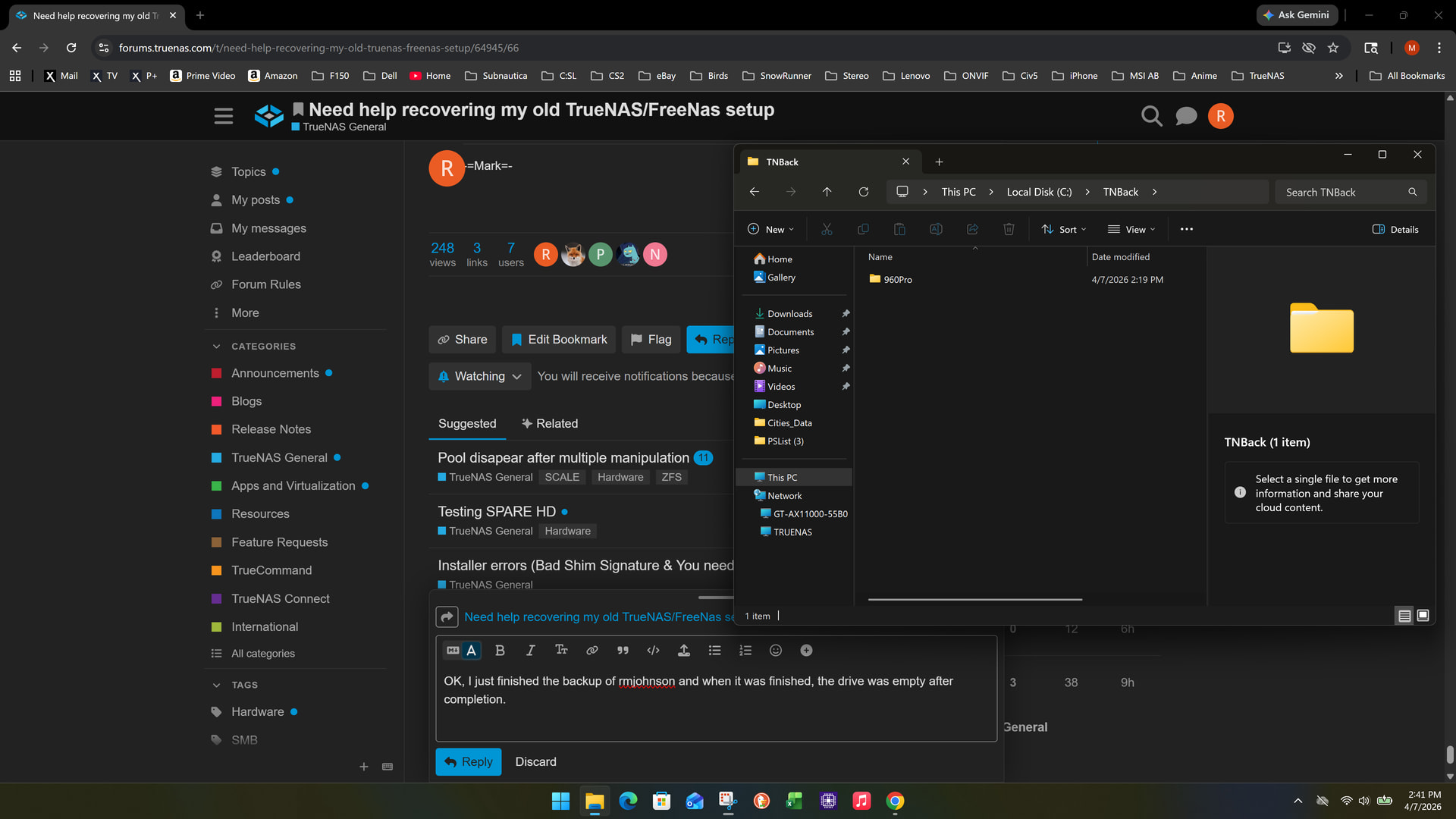Viewport: 1456px width, 819px height.
Task: Collapse the TAGS sidebar section
Action: tap(216, 685)
